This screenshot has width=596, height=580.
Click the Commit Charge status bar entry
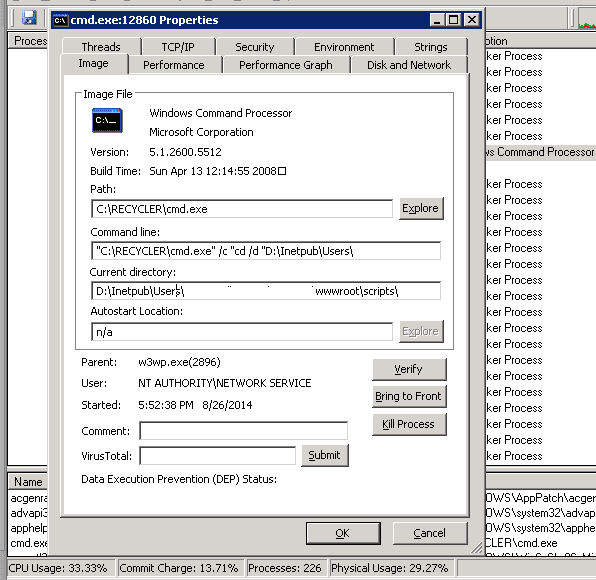180,568
